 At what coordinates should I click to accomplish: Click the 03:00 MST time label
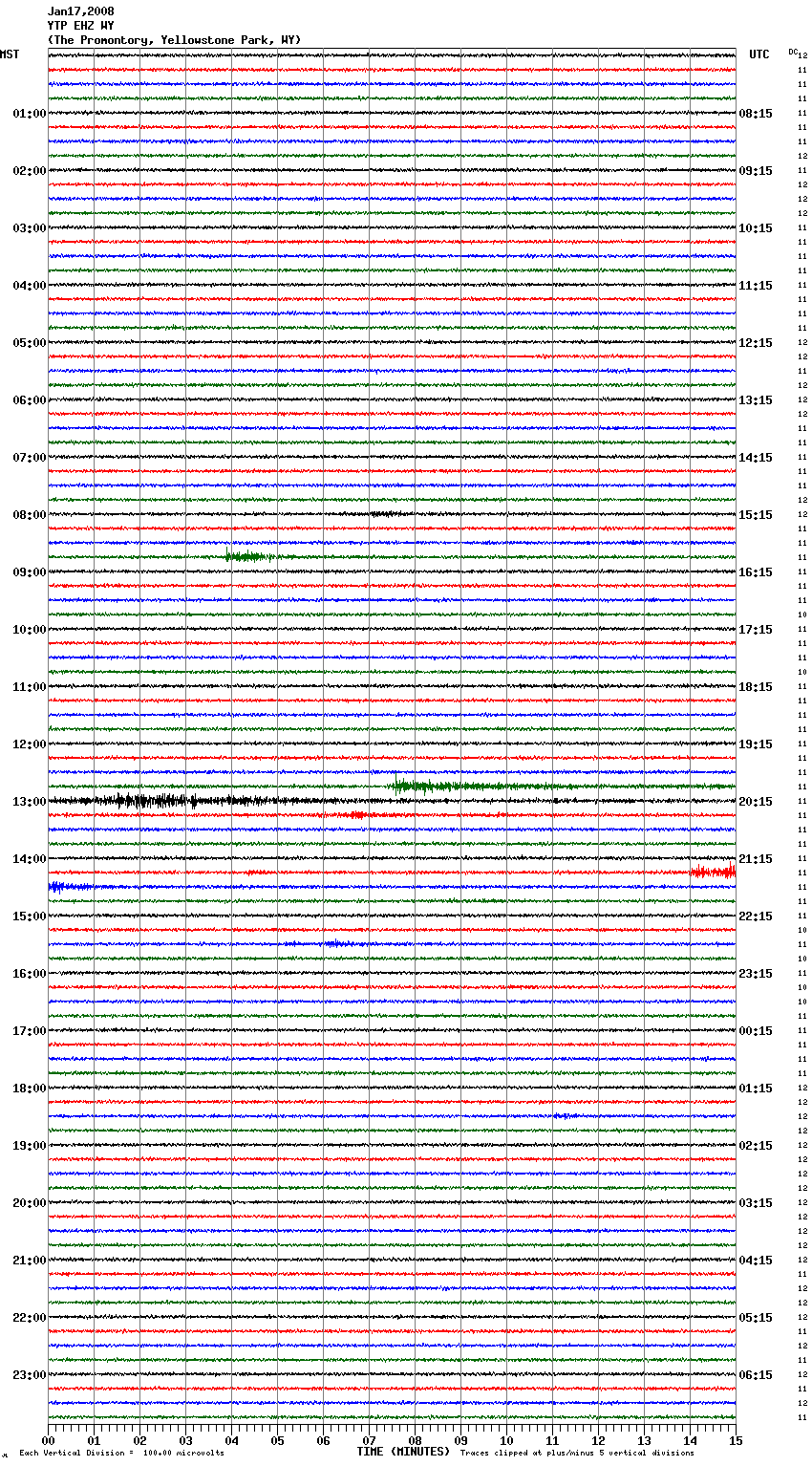pyautogui.click(x=30, y=228)
